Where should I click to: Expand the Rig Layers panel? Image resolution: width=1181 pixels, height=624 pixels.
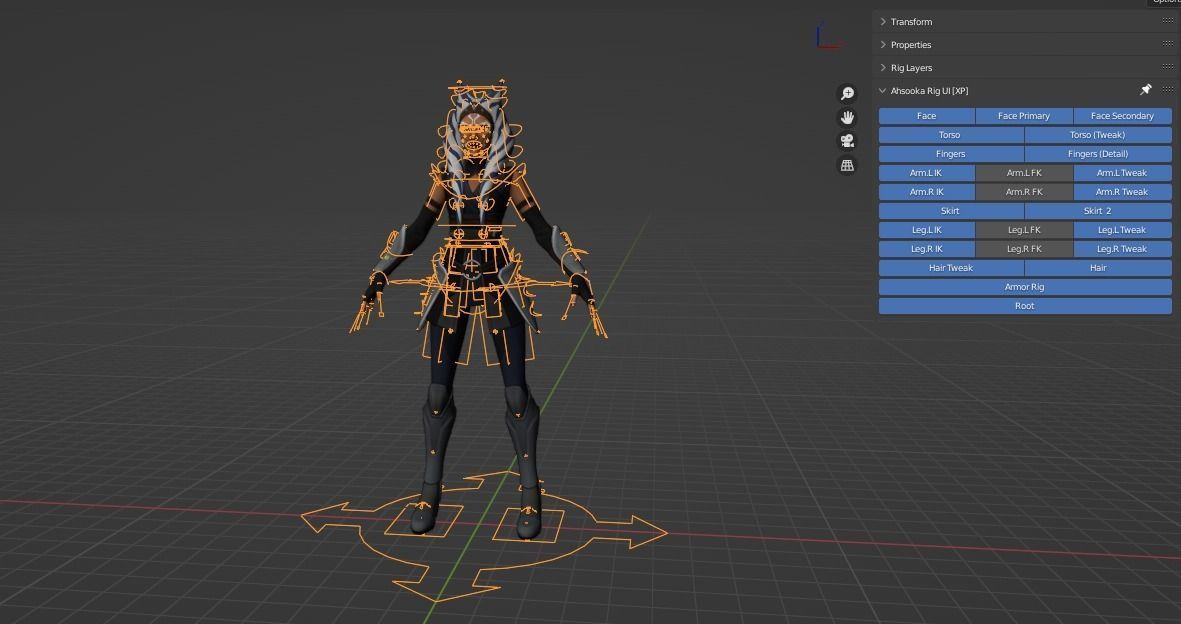pos(883,68)
